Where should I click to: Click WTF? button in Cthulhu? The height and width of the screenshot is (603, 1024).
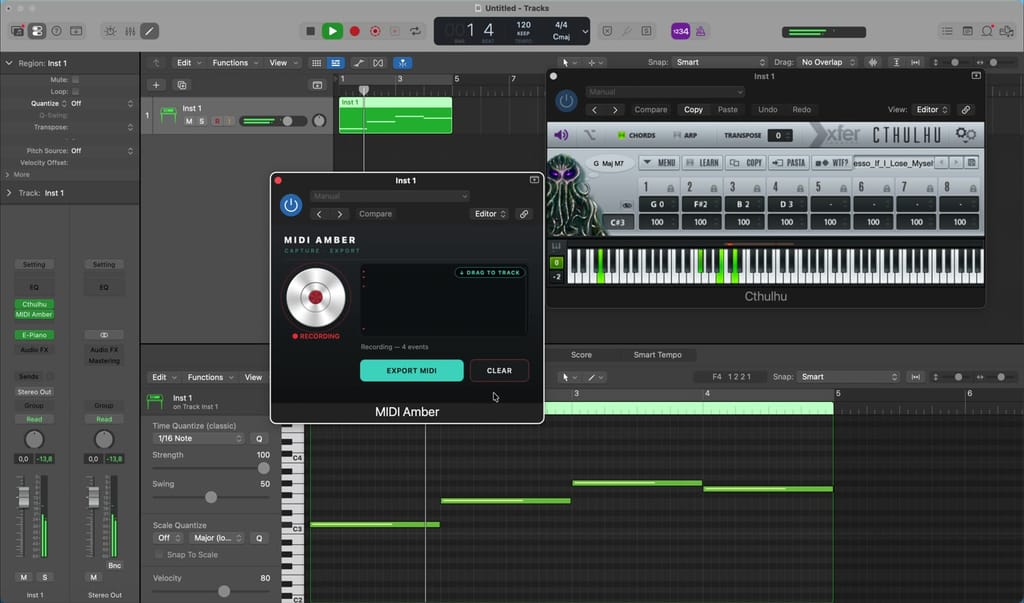(x=832, y=163)
